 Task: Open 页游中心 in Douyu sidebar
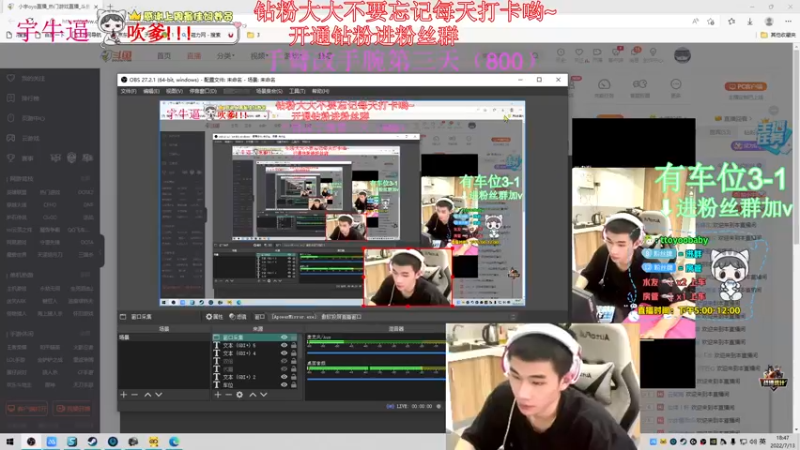pyautogui.click(x=33, y=118)
